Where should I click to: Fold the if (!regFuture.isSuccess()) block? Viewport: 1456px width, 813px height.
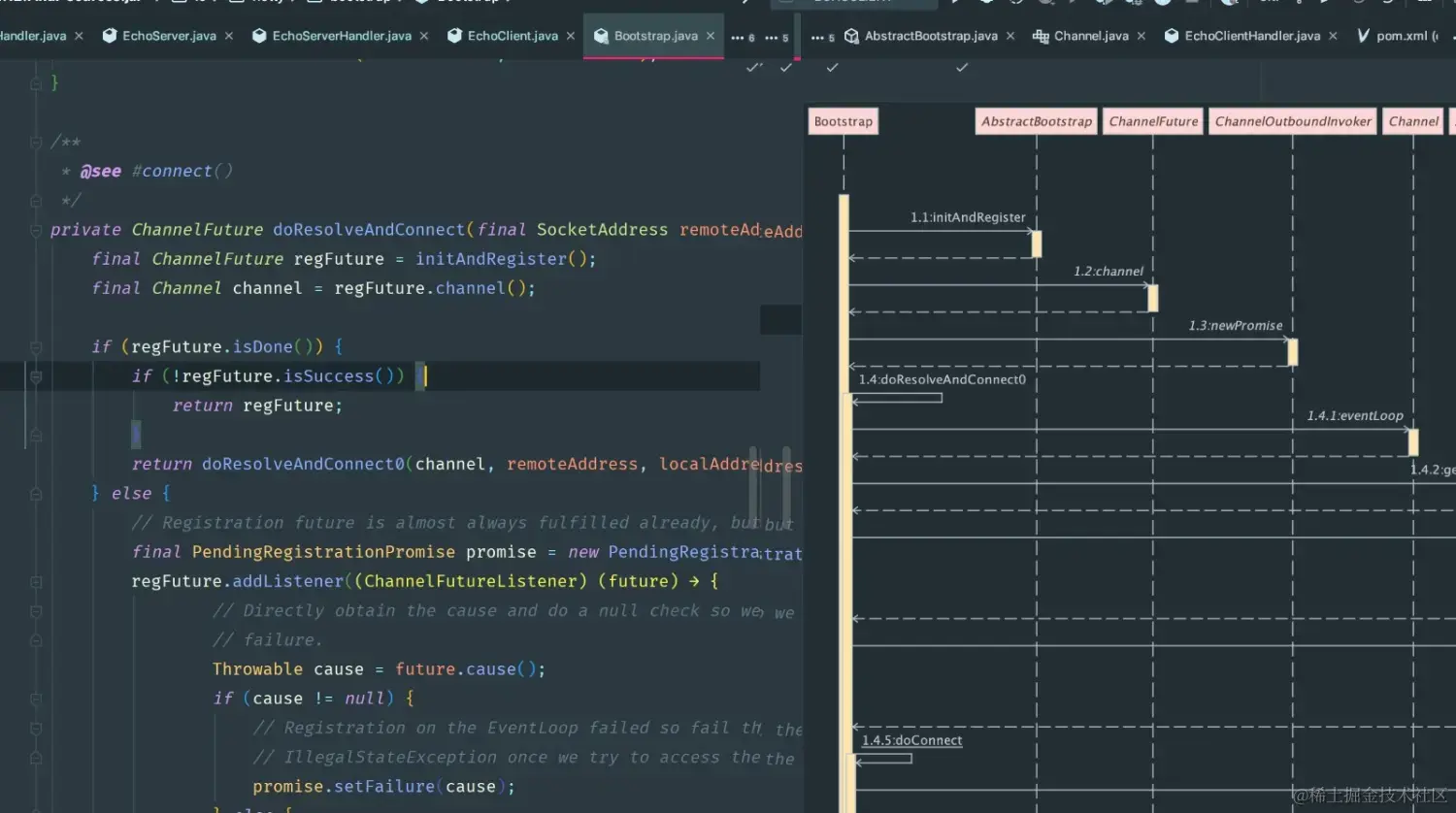(36, 376)
